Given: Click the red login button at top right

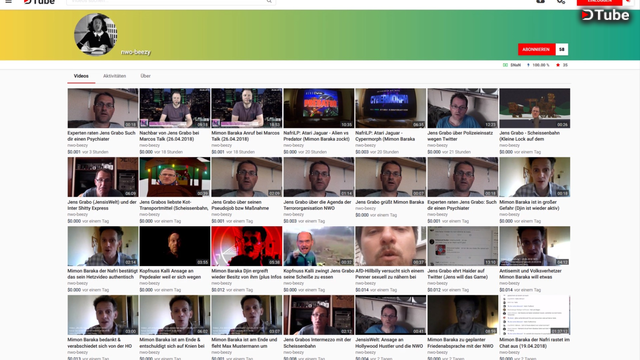Looking at the screenshot, I should [599, 2].
